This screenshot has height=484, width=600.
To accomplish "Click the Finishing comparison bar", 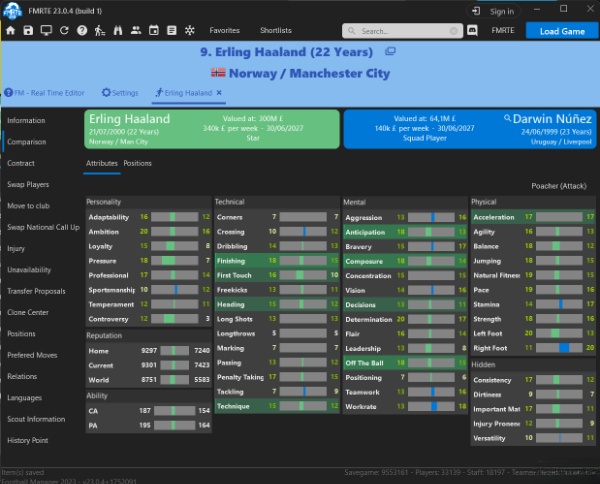I will pos(303,261).
